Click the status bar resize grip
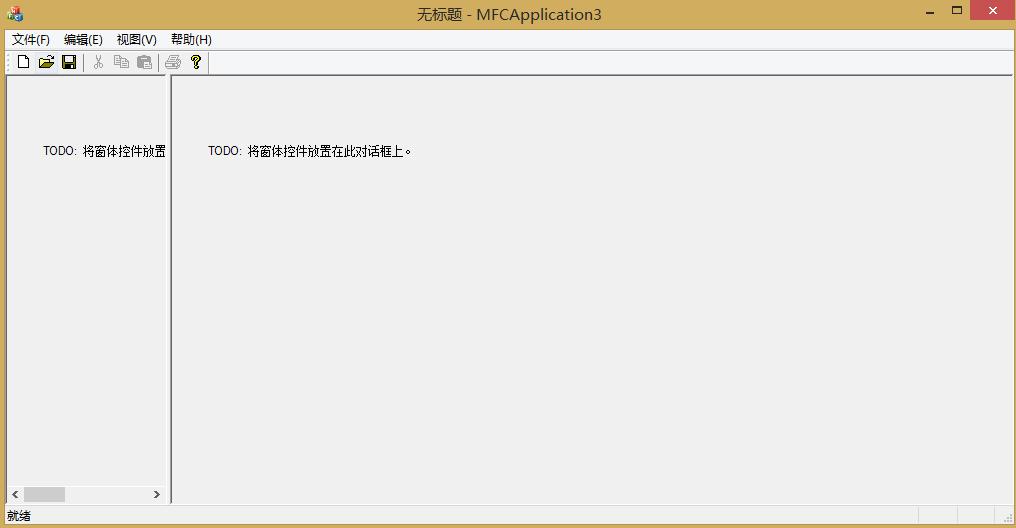 pos(1008,517)
